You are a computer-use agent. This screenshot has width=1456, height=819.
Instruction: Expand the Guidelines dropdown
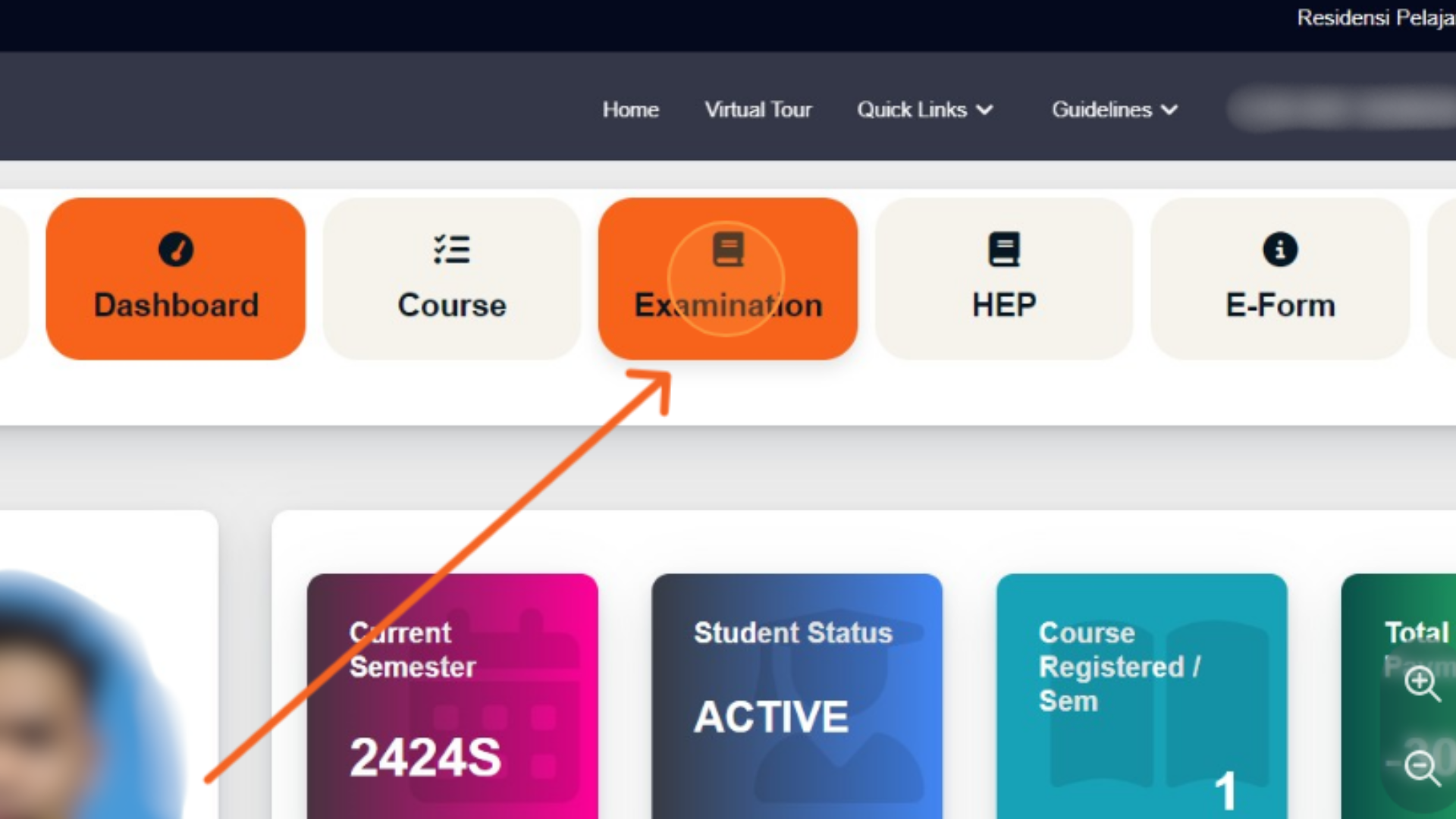pyautogui.click(x=1115, y=110)
